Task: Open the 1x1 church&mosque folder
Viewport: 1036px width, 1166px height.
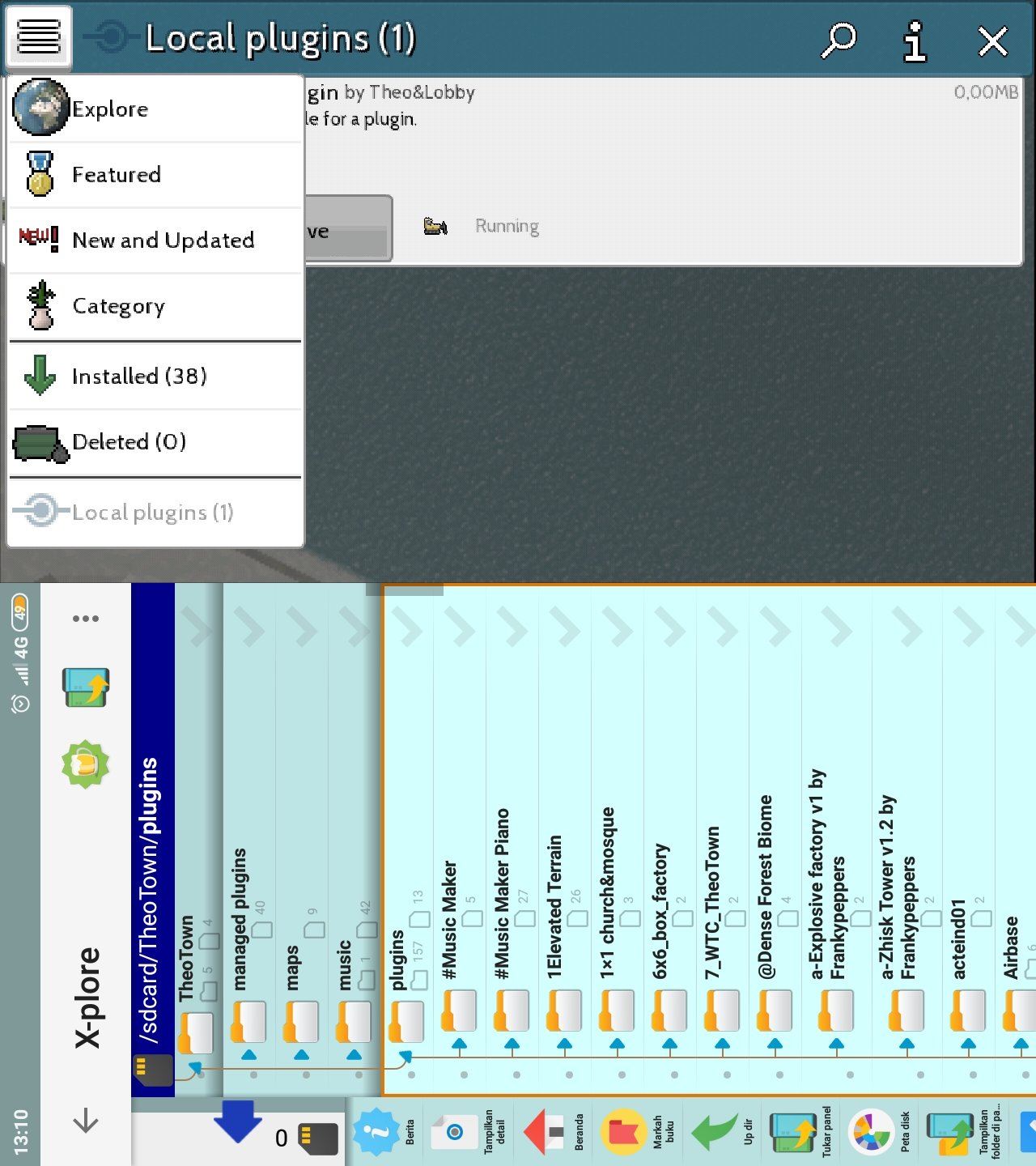Action: 618,840
